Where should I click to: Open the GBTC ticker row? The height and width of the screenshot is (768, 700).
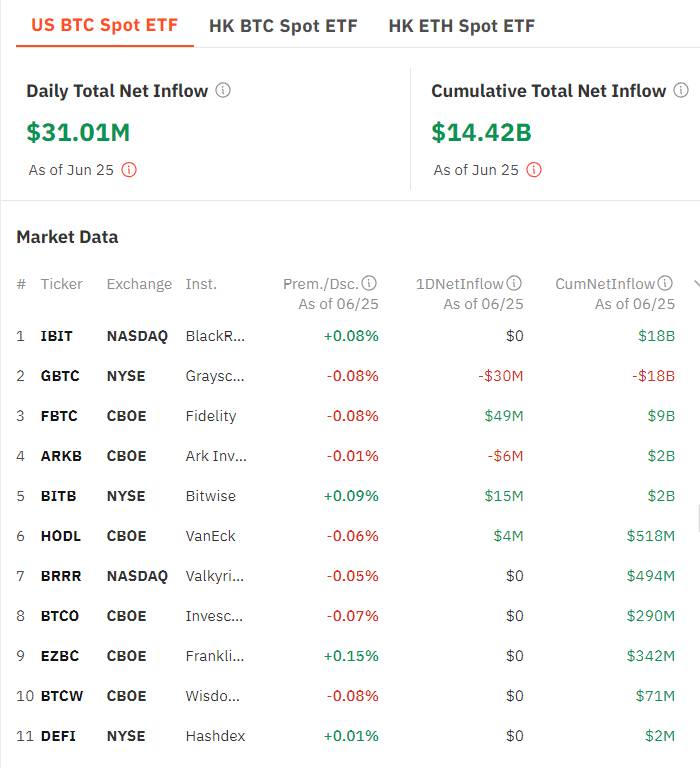pyautogui.click(x=345, y=376)
